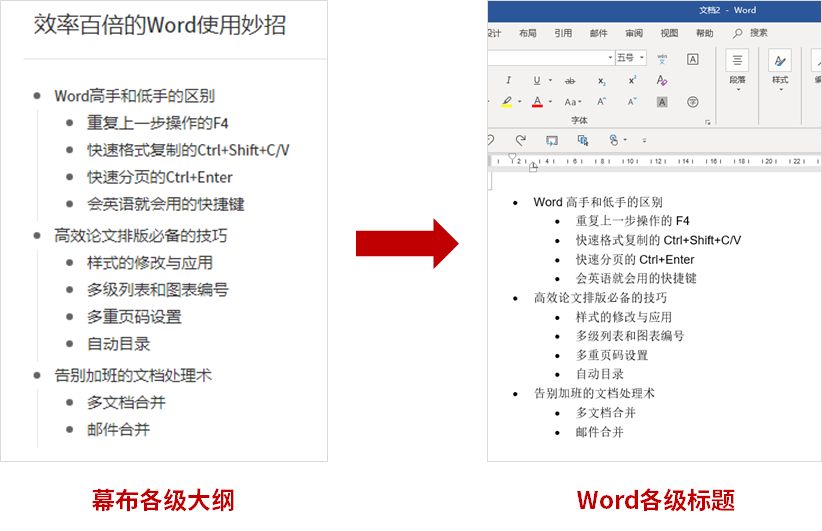Select Mubu item 多文档合并
The width and height of the screenshot is (822, 531).
click(x=126, y=403)
